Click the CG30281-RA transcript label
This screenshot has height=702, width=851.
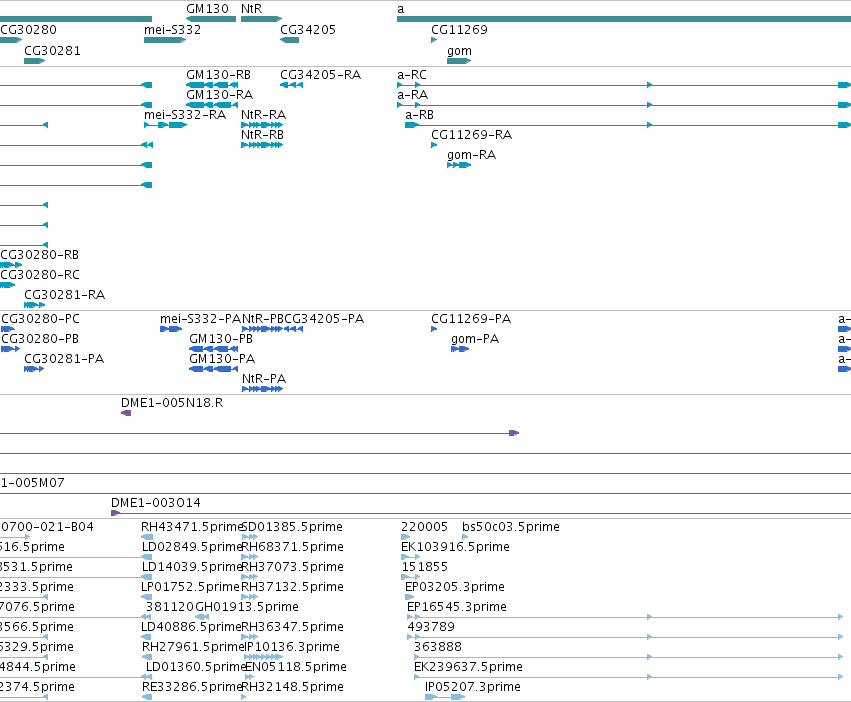[x=64, y=295]
